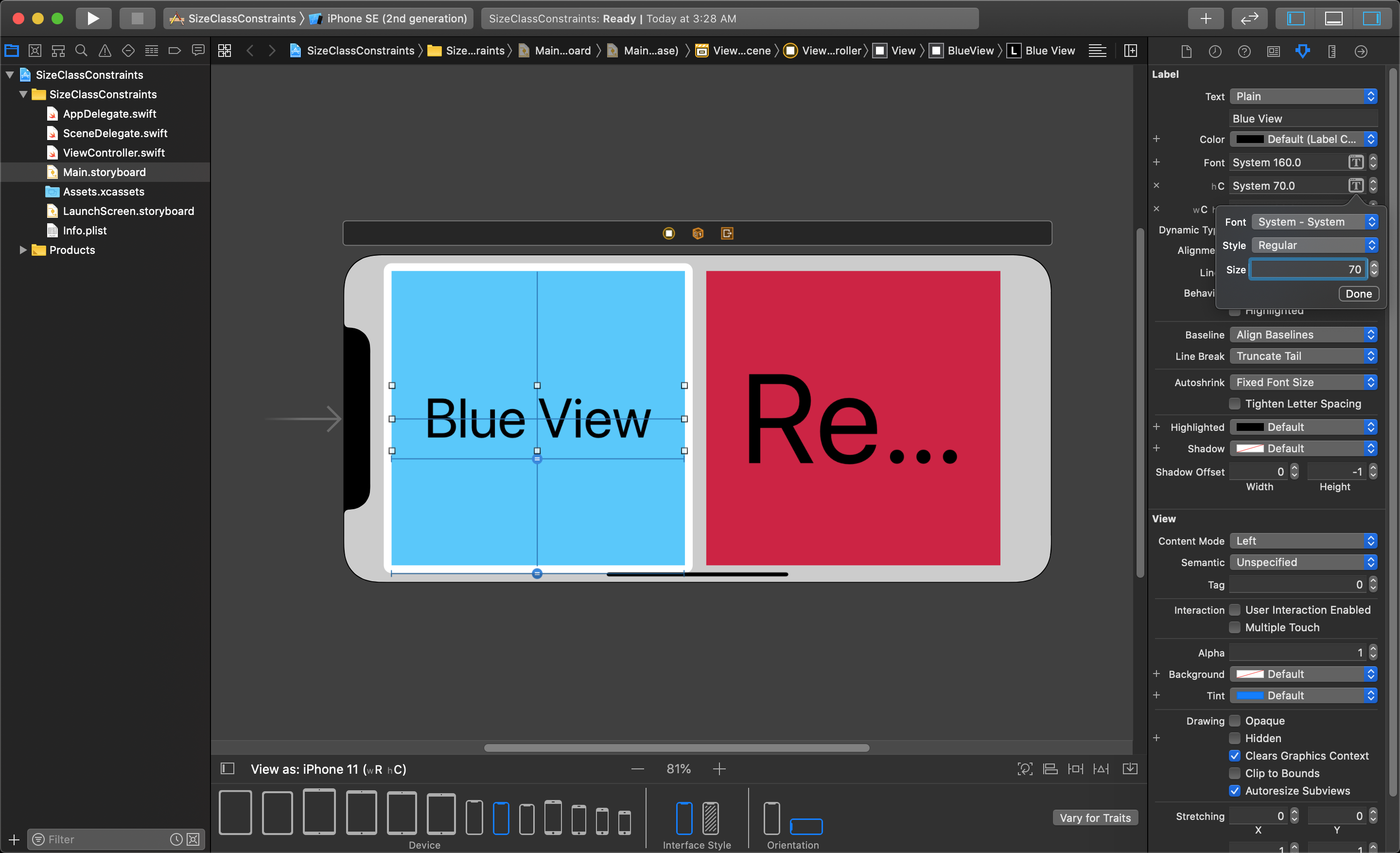Enable the Opaque drawing checkbox
This screenshot has height=853, width=1400.
[1235, 721]
